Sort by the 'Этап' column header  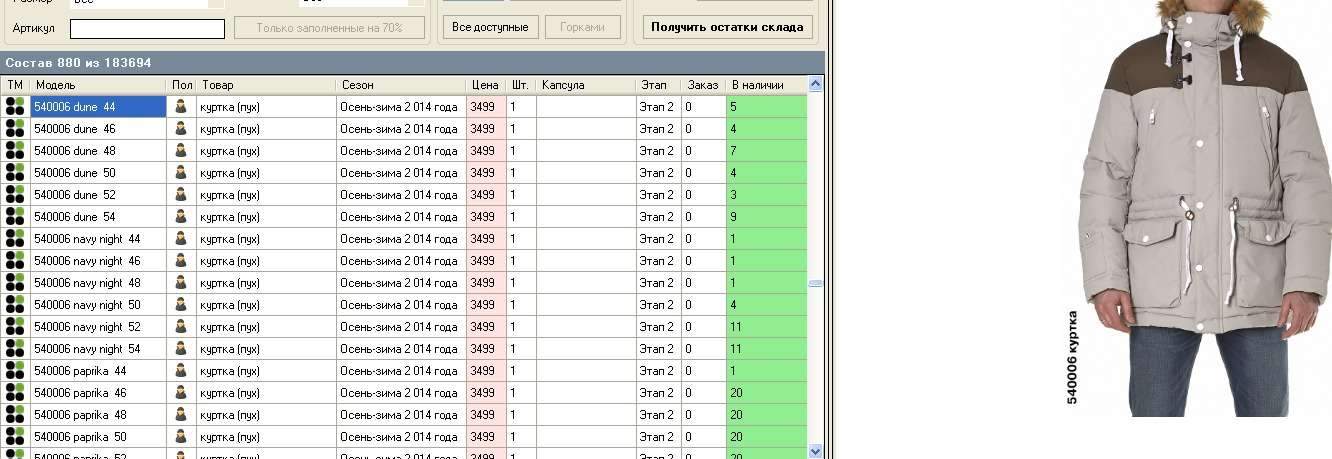[658, 85]
